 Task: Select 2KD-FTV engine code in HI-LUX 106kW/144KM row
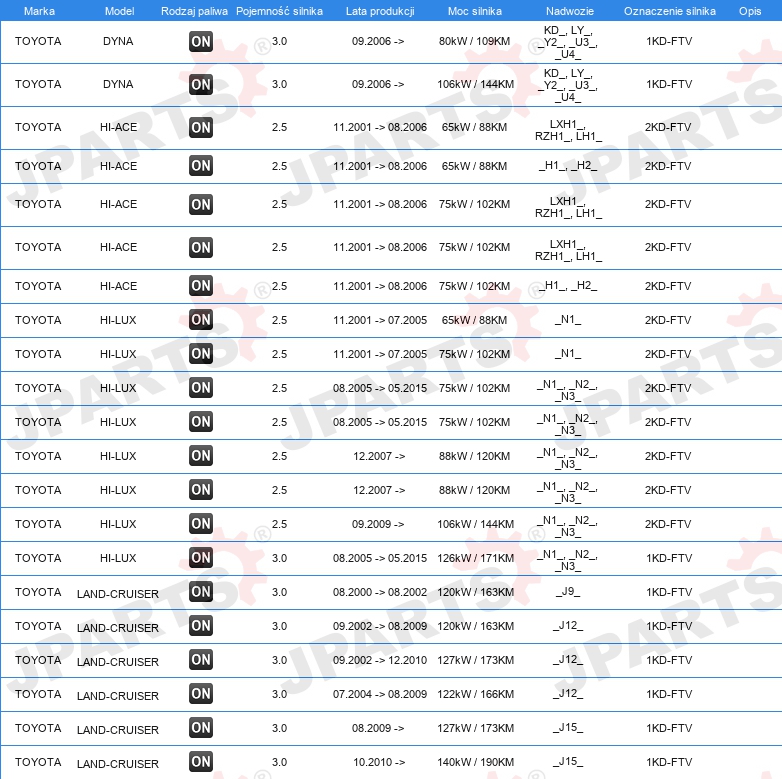pos(668,524)
